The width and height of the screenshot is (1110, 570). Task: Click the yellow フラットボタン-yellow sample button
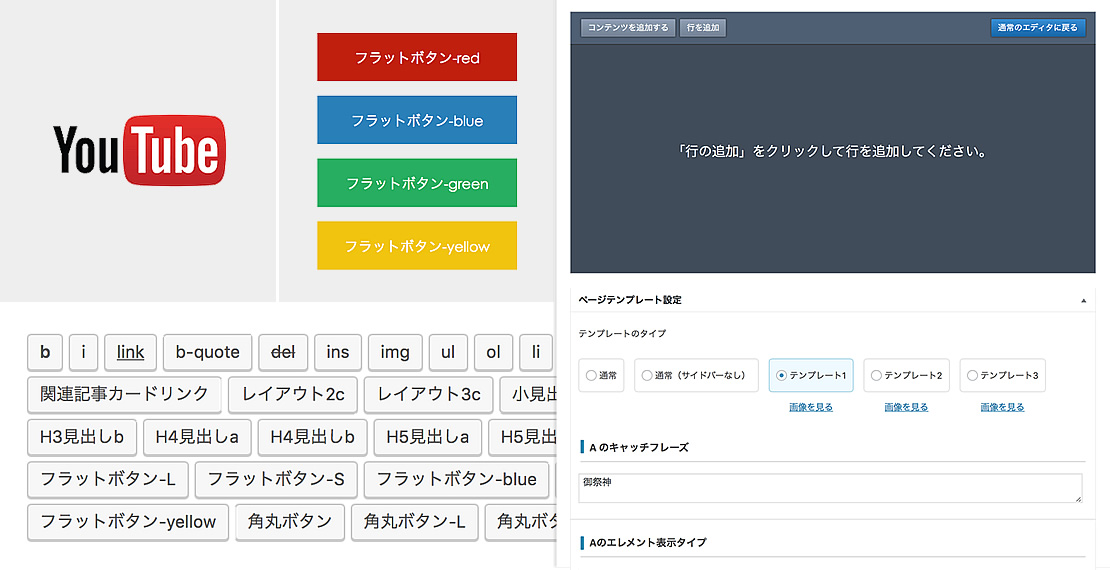point(417,246)
